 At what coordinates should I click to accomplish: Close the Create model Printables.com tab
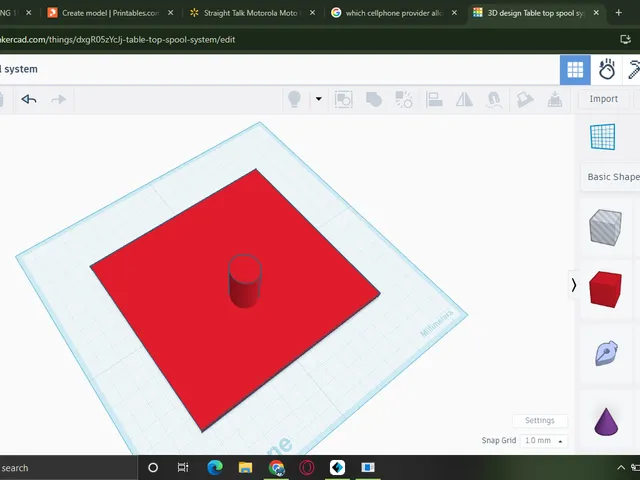click(171, 13)
